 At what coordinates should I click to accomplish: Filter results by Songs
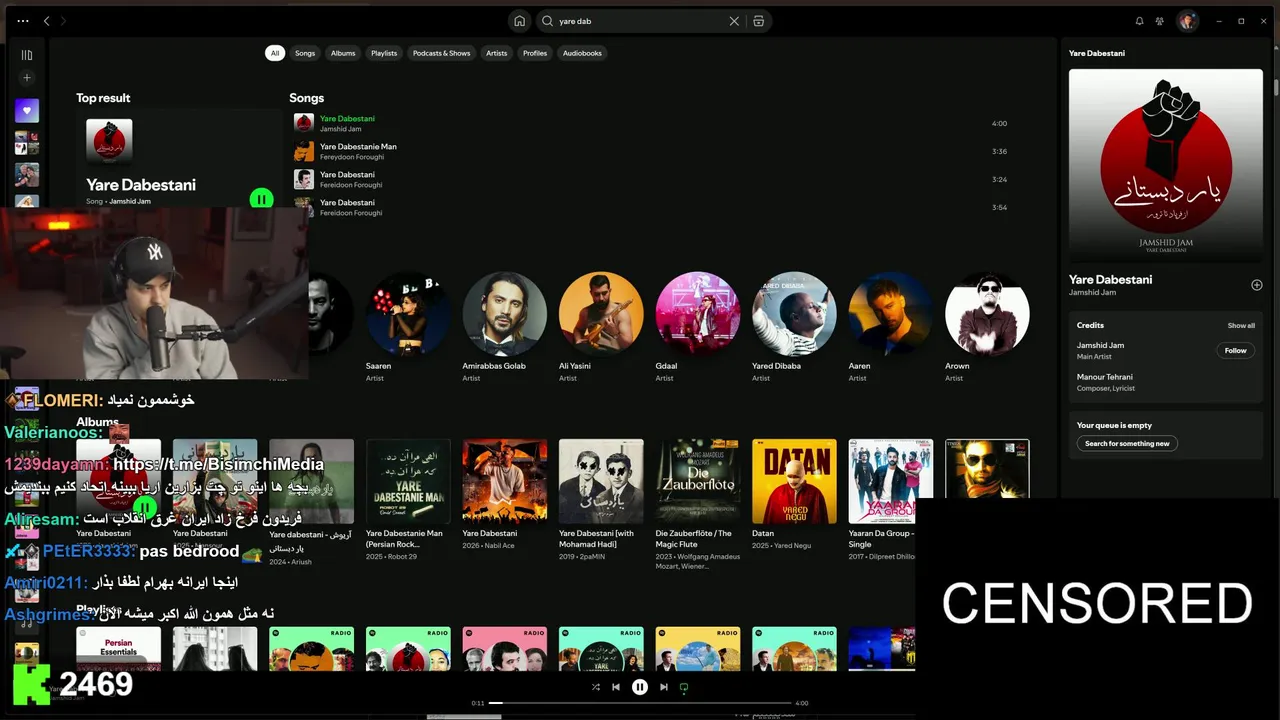pos(305,53)
